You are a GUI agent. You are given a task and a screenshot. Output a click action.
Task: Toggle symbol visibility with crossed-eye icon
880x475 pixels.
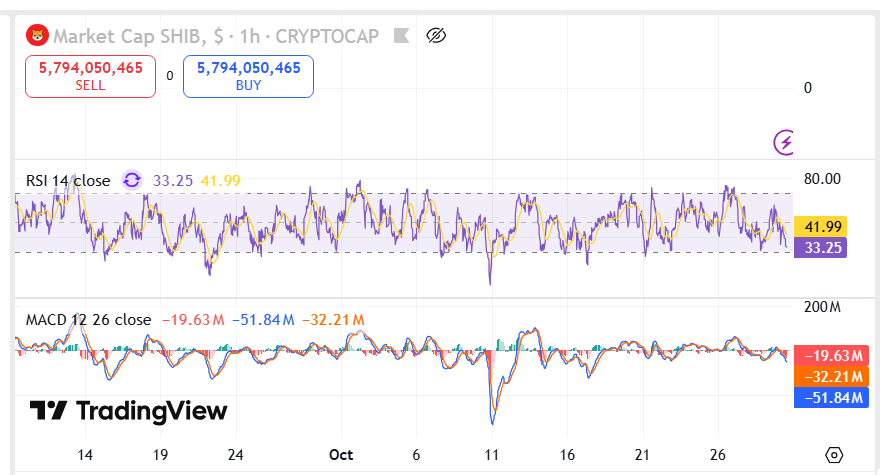click(x=436, y=36)
